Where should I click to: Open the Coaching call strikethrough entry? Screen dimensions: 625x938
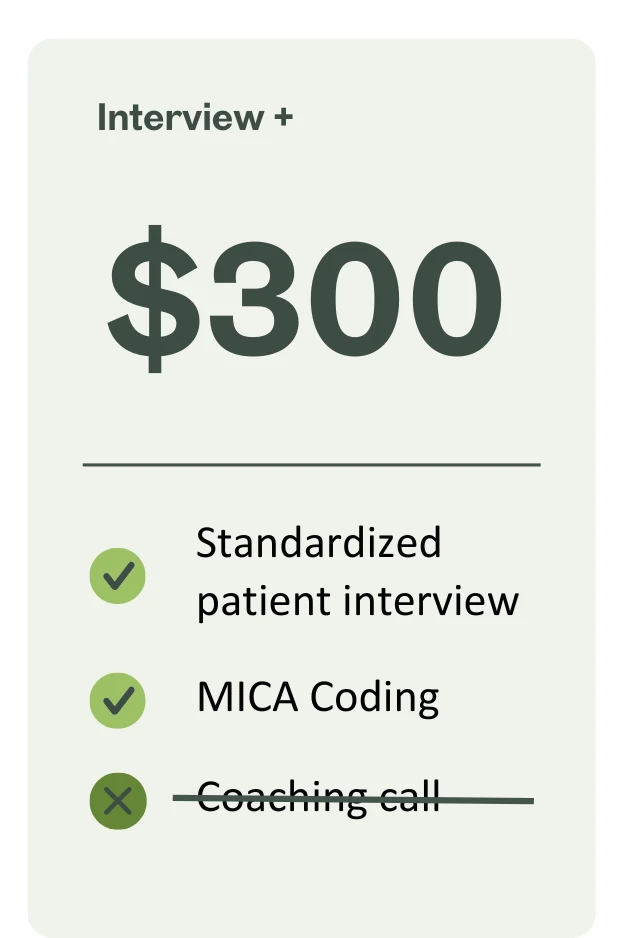coord(320,798)
